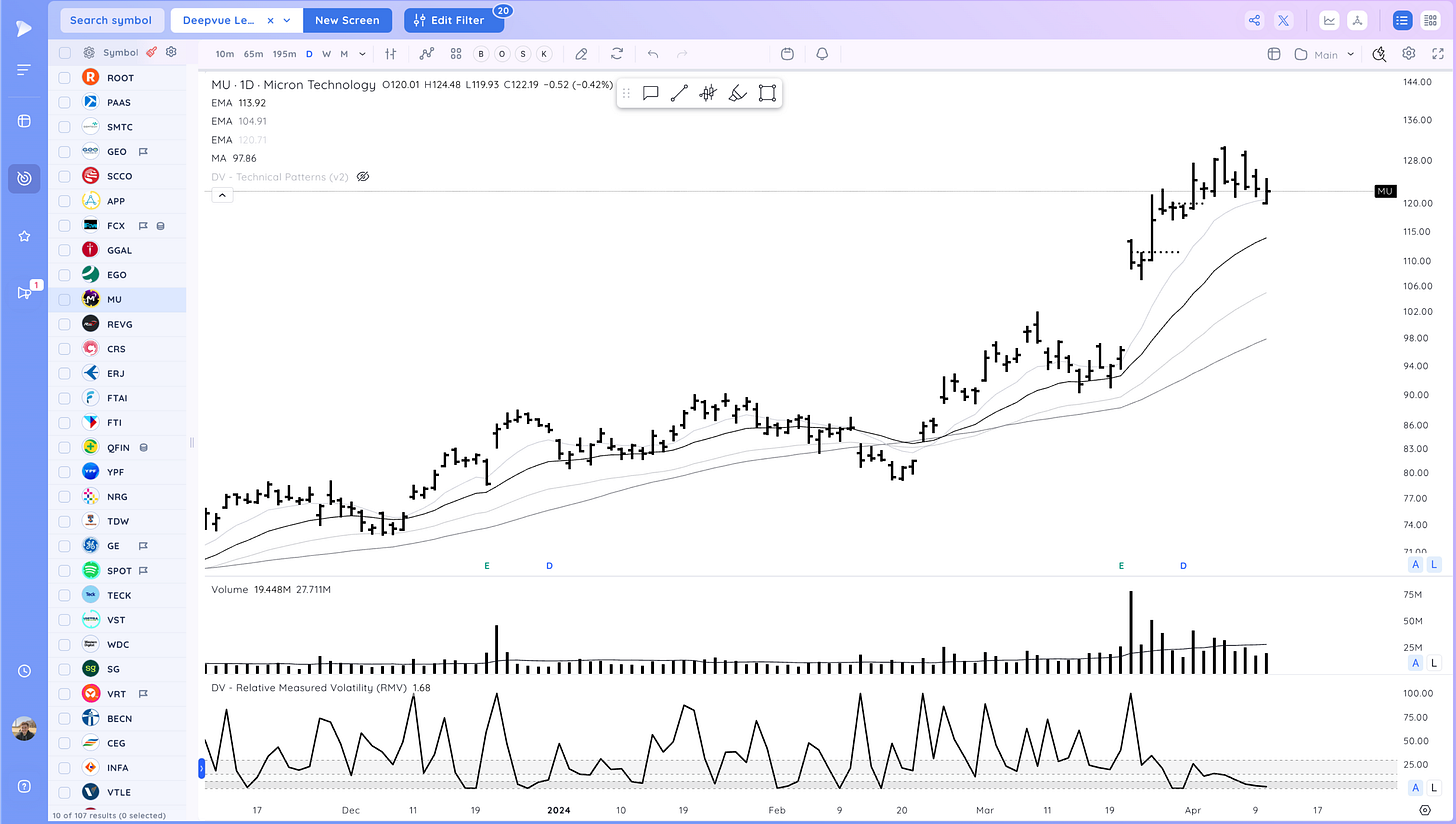Select the FCX row in watchlist
The width and height of the screenshot is (1456, 824).
[117, 225]
